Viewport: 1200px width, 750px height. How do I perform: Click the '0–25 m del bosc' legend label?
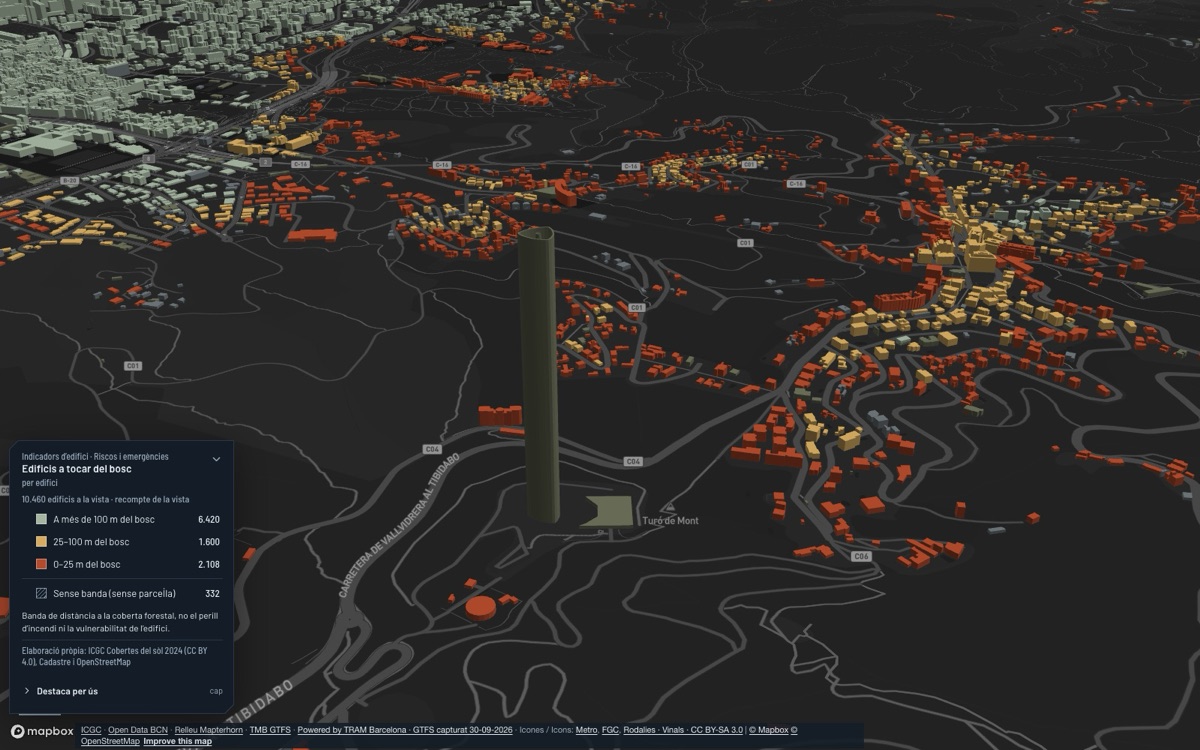[87, 564]
